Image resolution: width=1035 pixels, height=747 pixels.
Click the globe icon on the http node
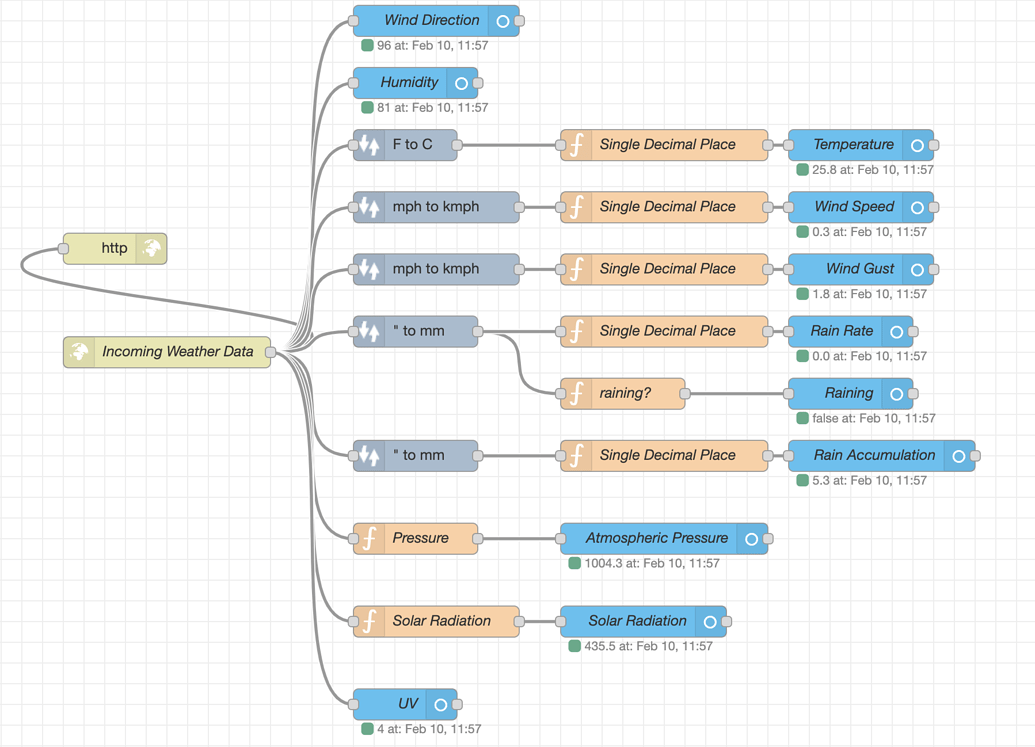pyautogui.click(x=150, y=248)
